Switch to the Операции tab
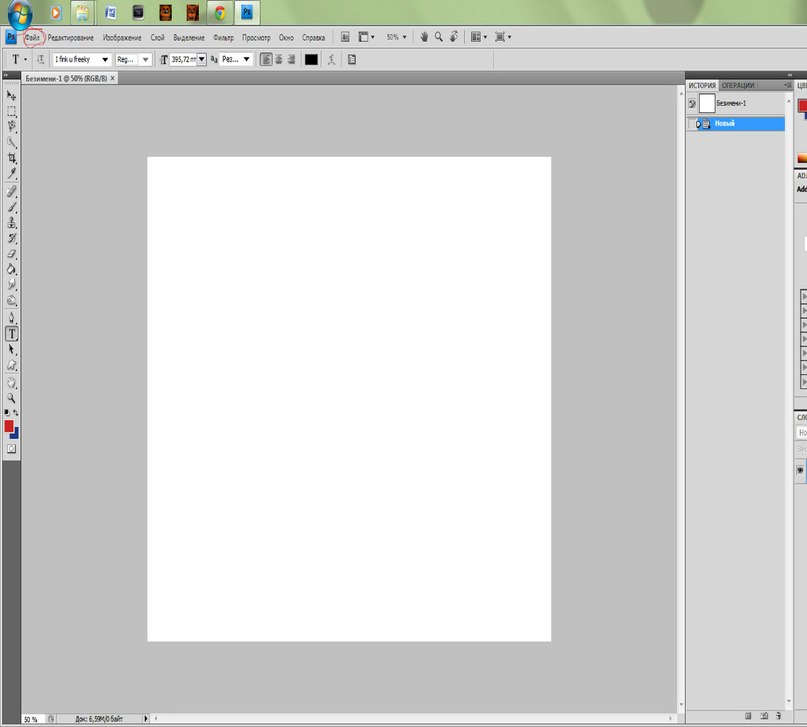This screenshot has height=727, width=807. point(738,85)
